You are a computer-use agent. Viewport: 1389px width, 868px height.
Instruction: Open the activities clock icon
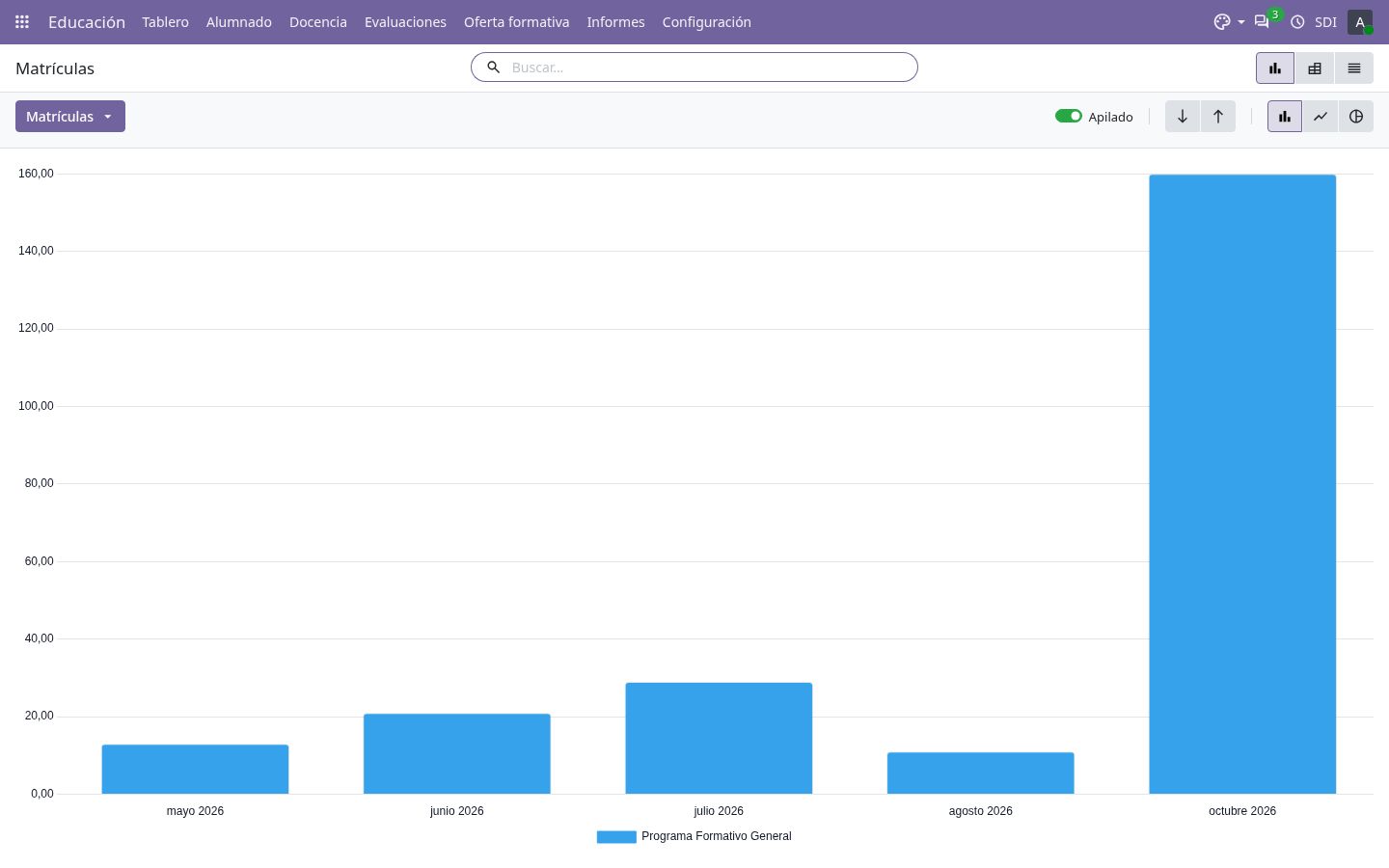1297,21
